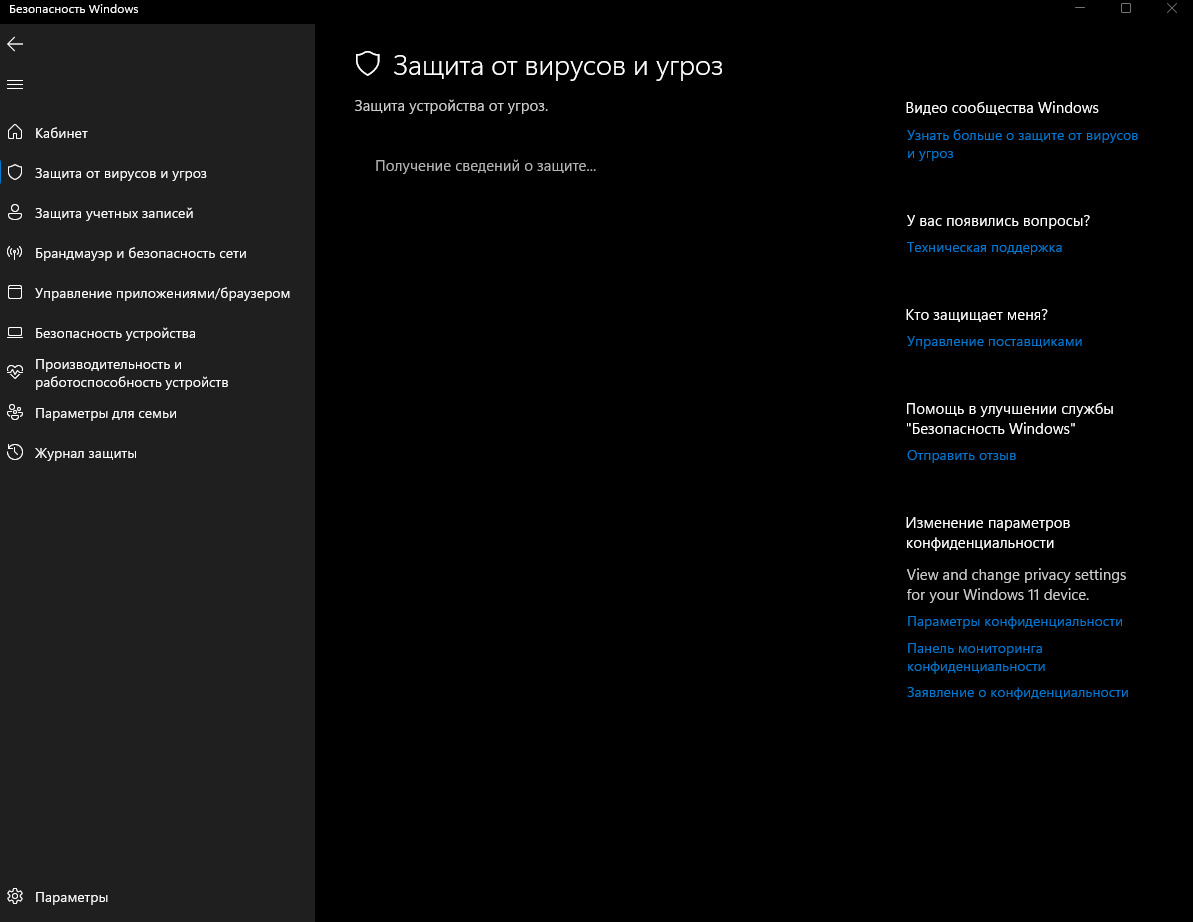The height and width of the screenshot is (922, 1193).
Task: Open the Кабинет section
Action: coord(157,132)
